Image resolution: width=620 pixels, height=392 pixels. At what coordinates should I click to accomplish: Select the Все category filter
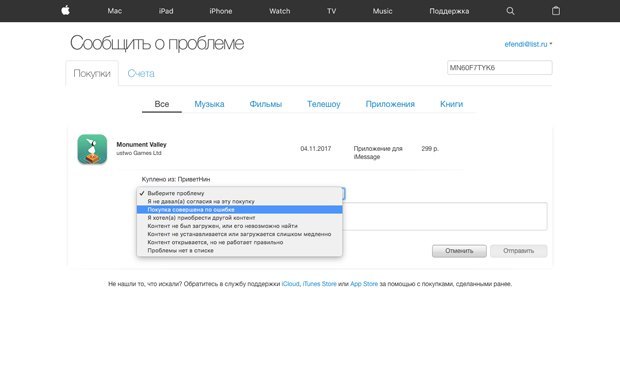point(162,104)
